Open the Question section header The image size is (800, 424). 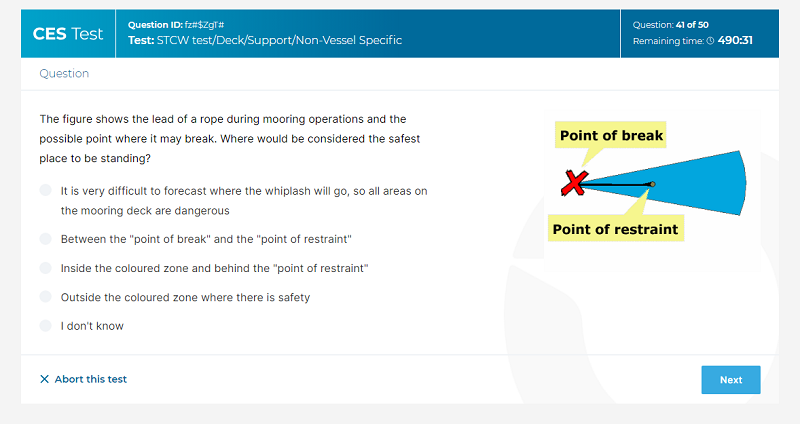pos(64,73)
